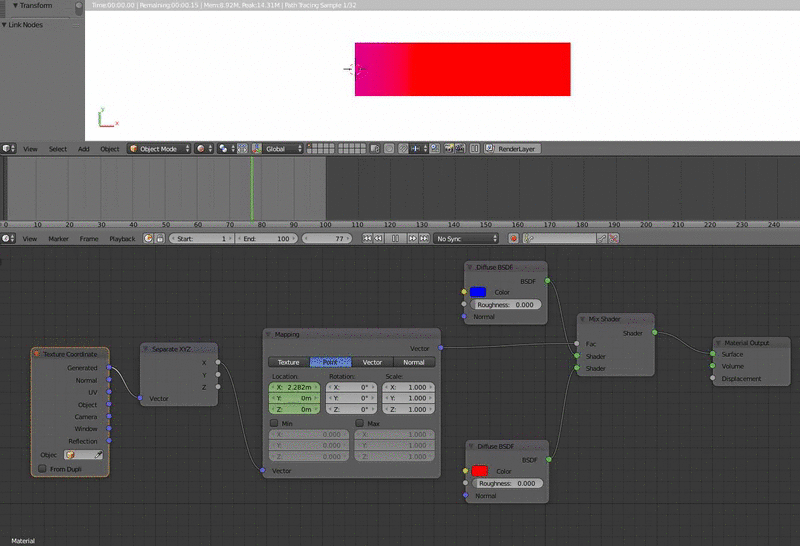Click the red Diffuse BSDF color swatch
Screen dimensions: 800x546
480,470
